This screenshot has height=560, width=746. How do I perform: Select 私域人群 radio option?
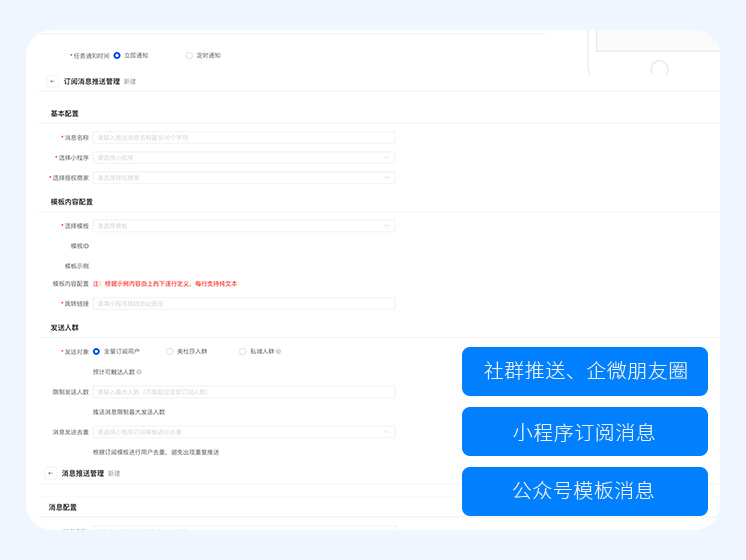tap(242, 352)
